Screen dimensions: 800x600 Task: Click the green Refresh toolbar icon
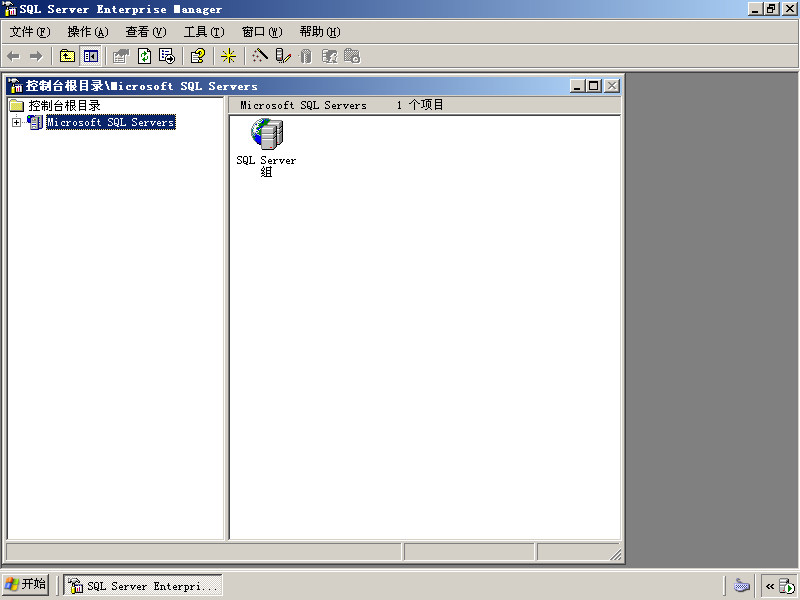144,56
